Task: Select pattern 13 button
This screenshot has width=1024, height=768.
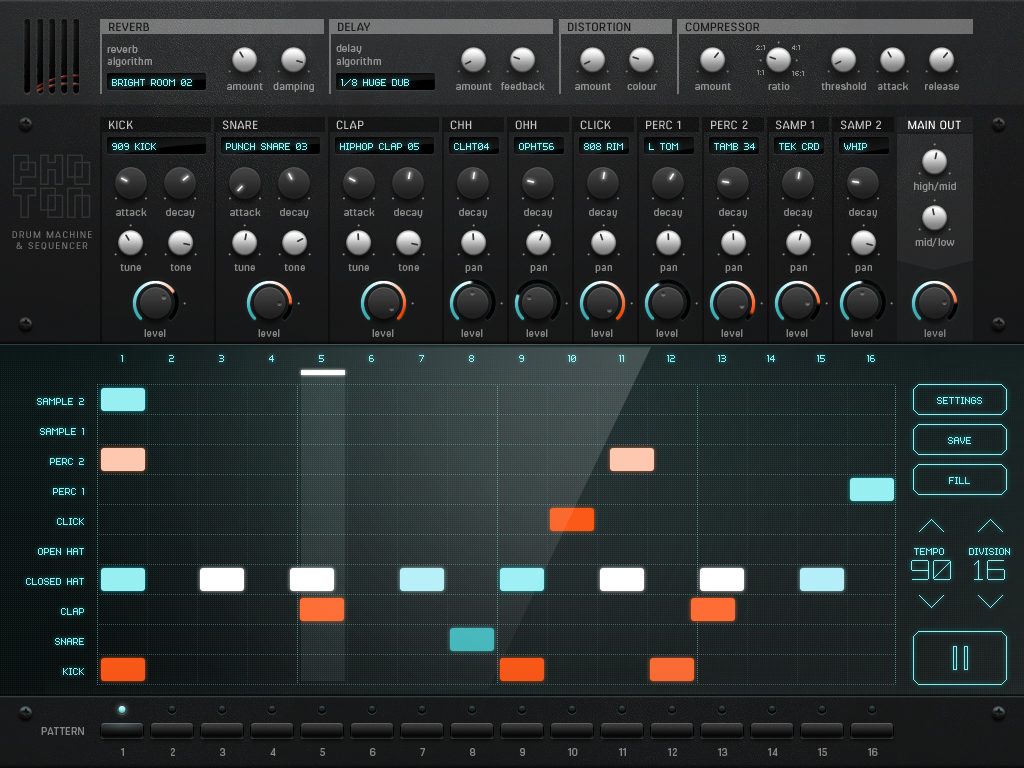Action: click(x=722, y=731)
